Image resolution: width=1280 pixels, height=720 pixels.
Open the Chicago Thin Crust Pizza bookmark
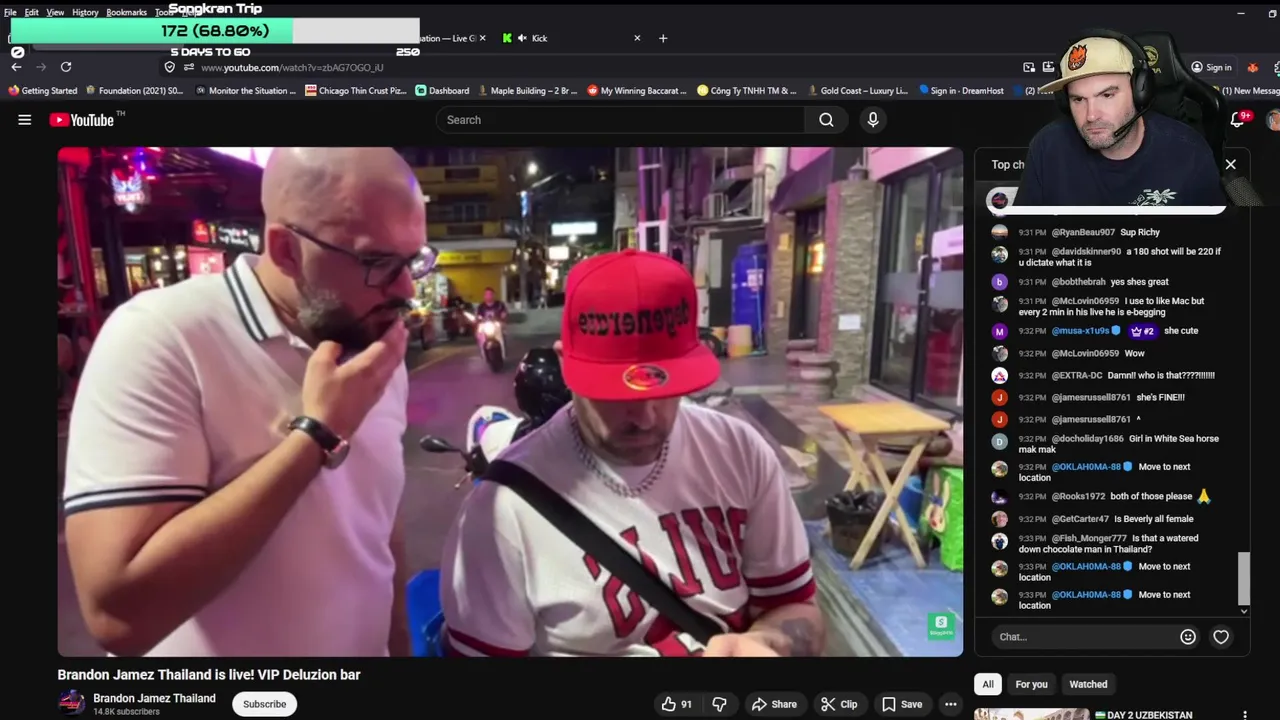pyautogui.click(x=356, y=90)
